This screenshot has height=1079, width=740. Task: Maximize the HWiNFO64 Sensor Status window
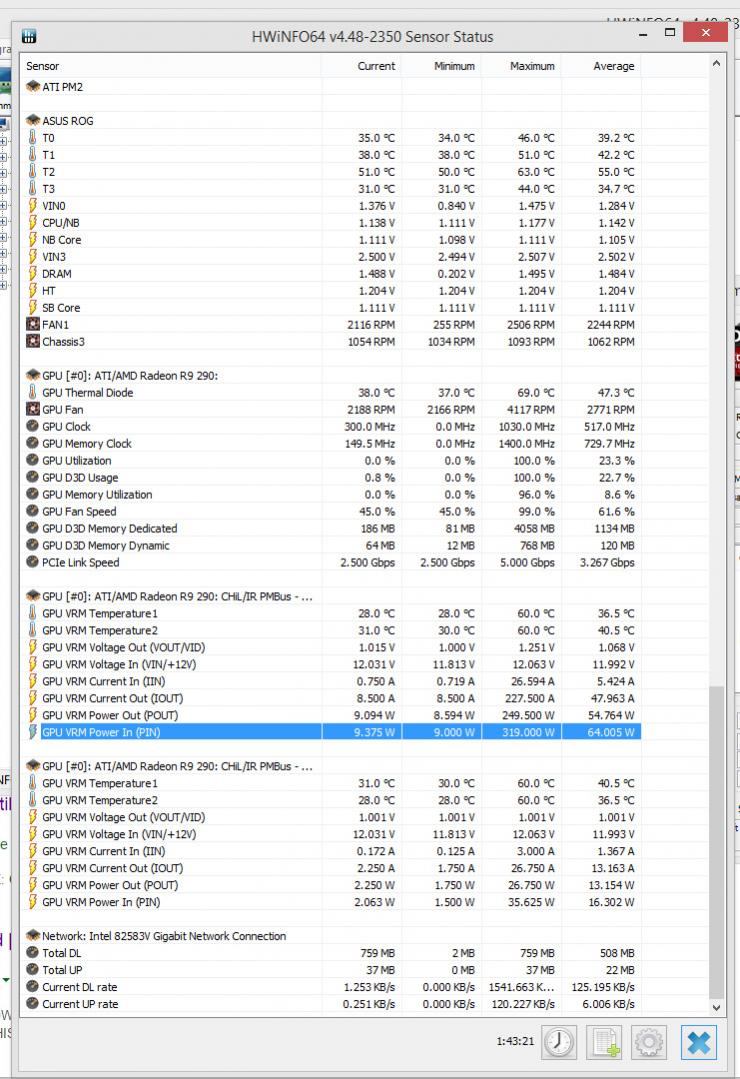(669, 32)
